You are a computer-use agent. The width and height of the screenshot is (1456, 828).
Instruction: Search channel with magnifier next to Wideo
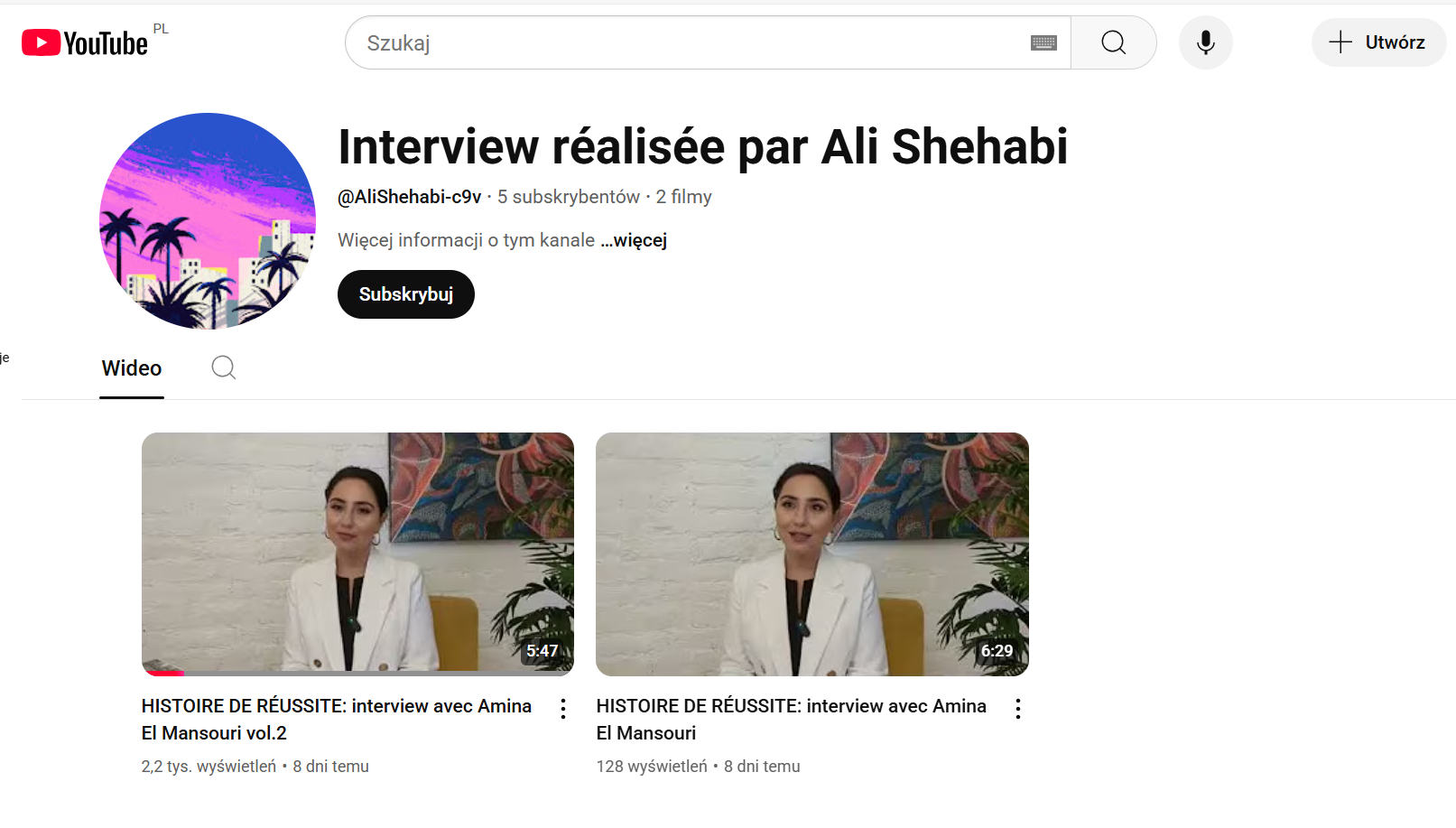click(224, 367)
